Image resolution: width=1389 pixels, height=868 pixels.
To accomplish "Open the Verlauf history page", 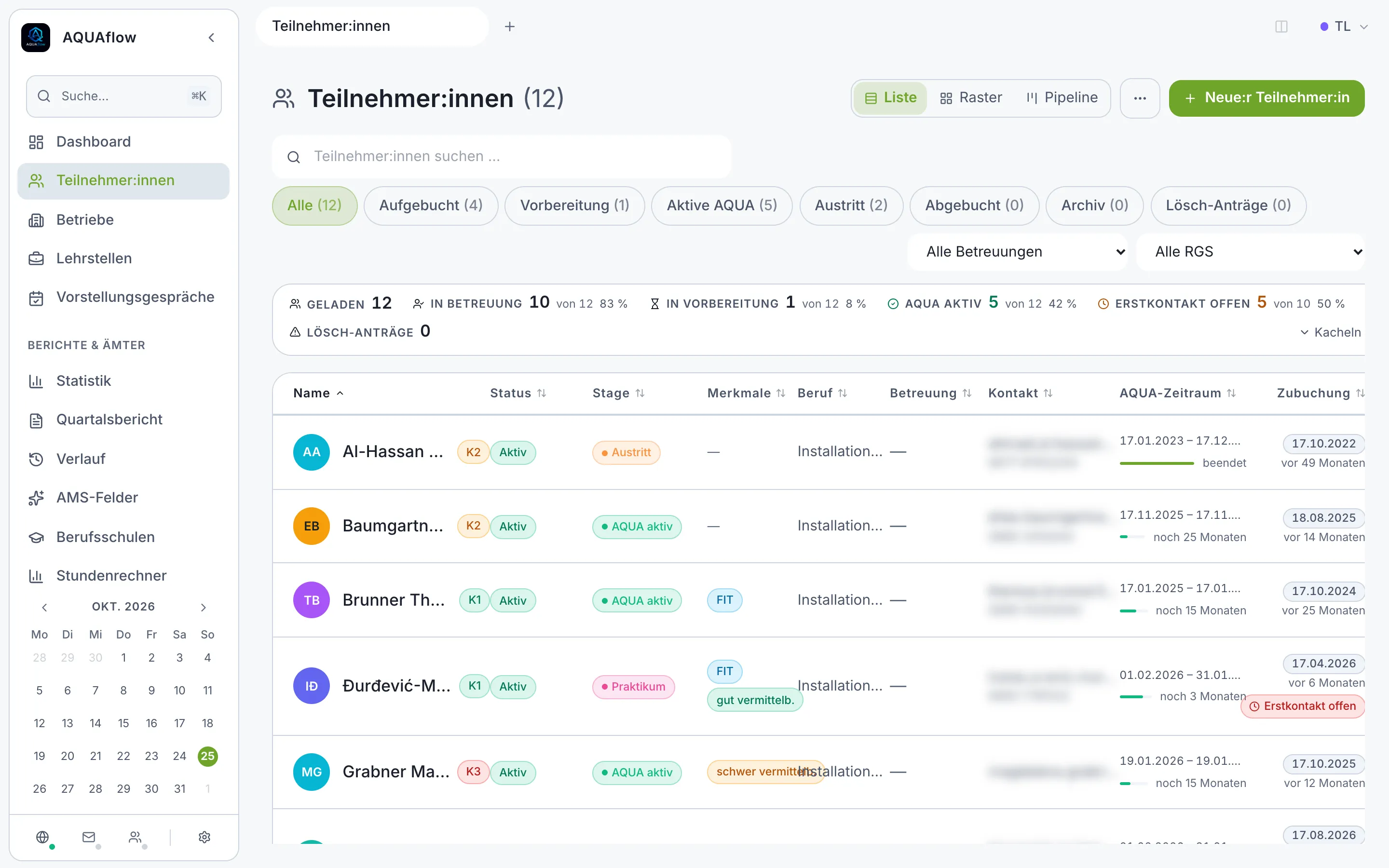I will click(123, 459).
